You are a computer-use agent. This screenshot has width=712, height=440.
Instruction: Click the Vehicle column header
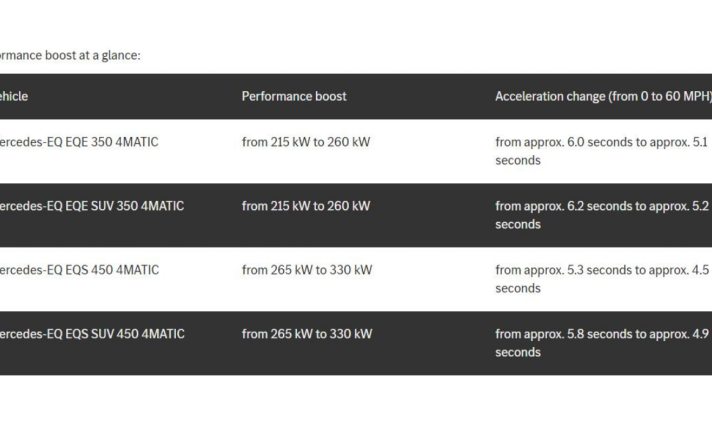point(14,96)
